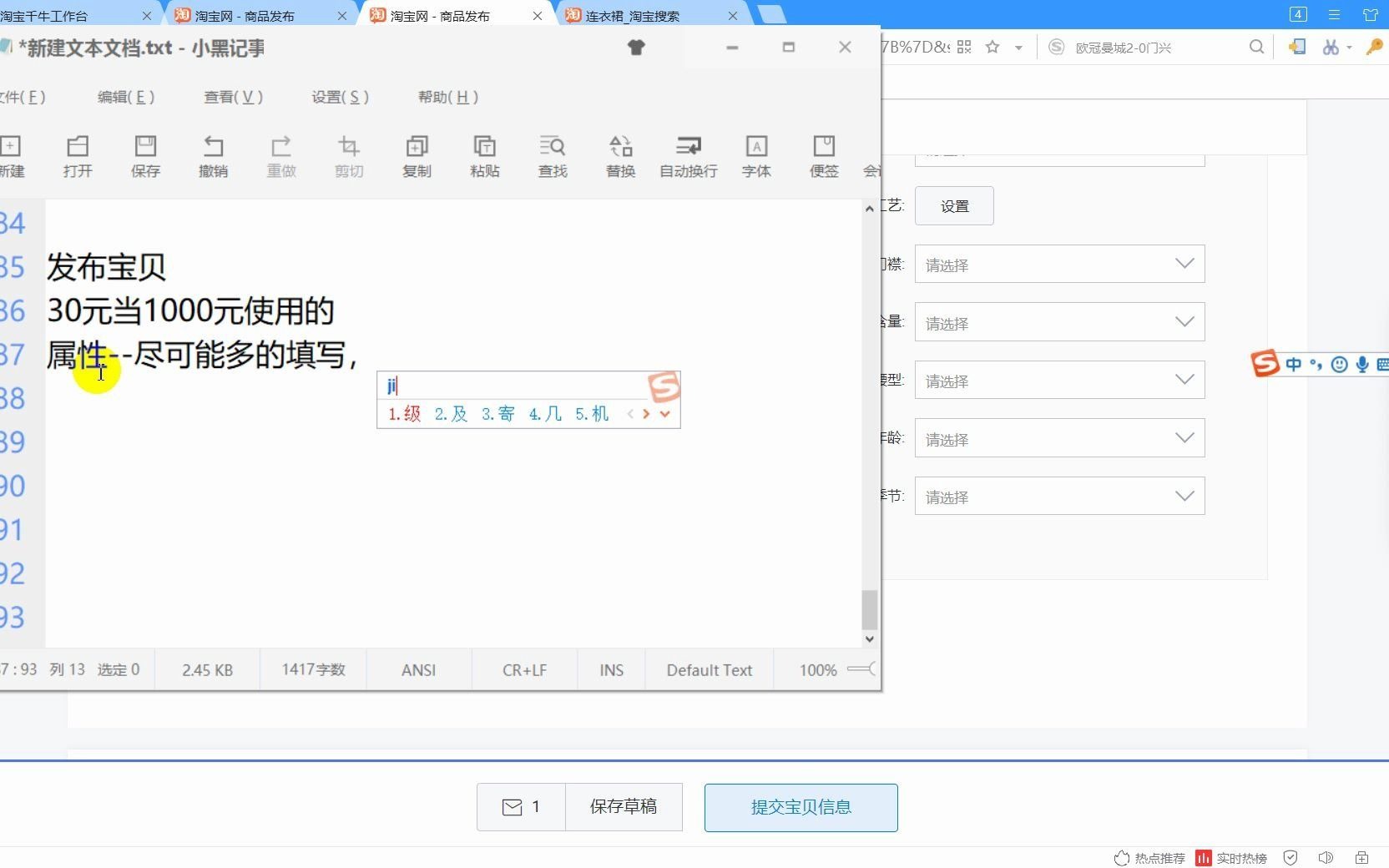Open the 门襟 请选择 dropdown
1389x868 pixels.
[x=1060, y=265]
